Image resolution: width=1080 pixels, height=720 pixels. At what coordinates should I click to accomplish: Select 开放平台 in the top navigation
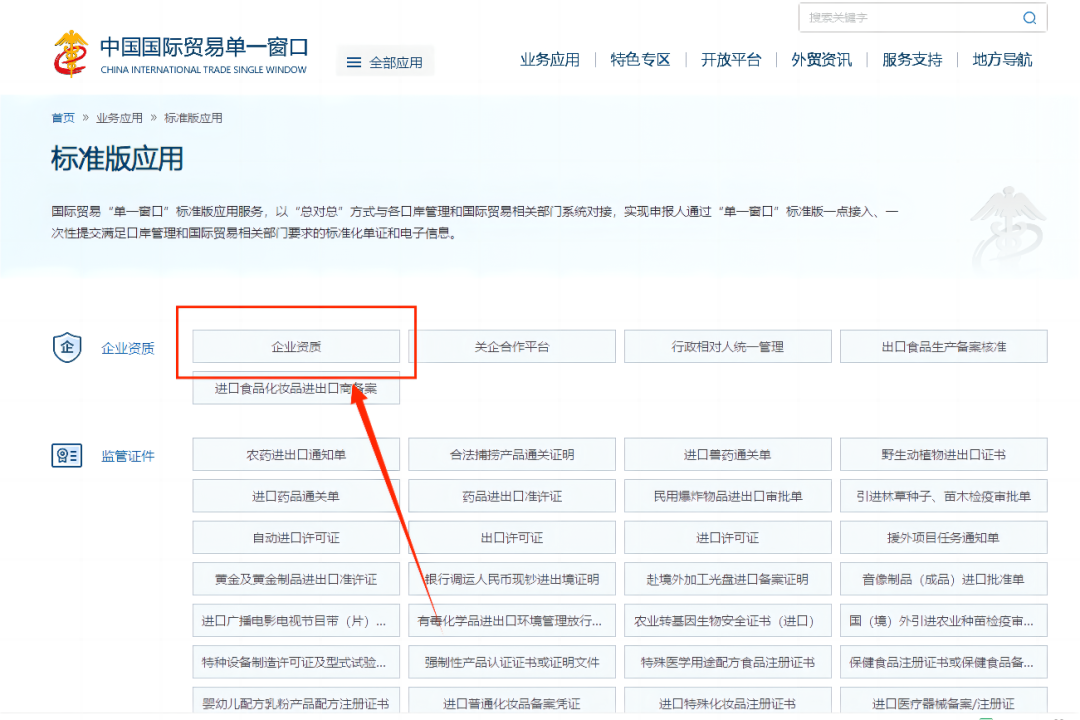pyautogui.click(x=731, y=60)
